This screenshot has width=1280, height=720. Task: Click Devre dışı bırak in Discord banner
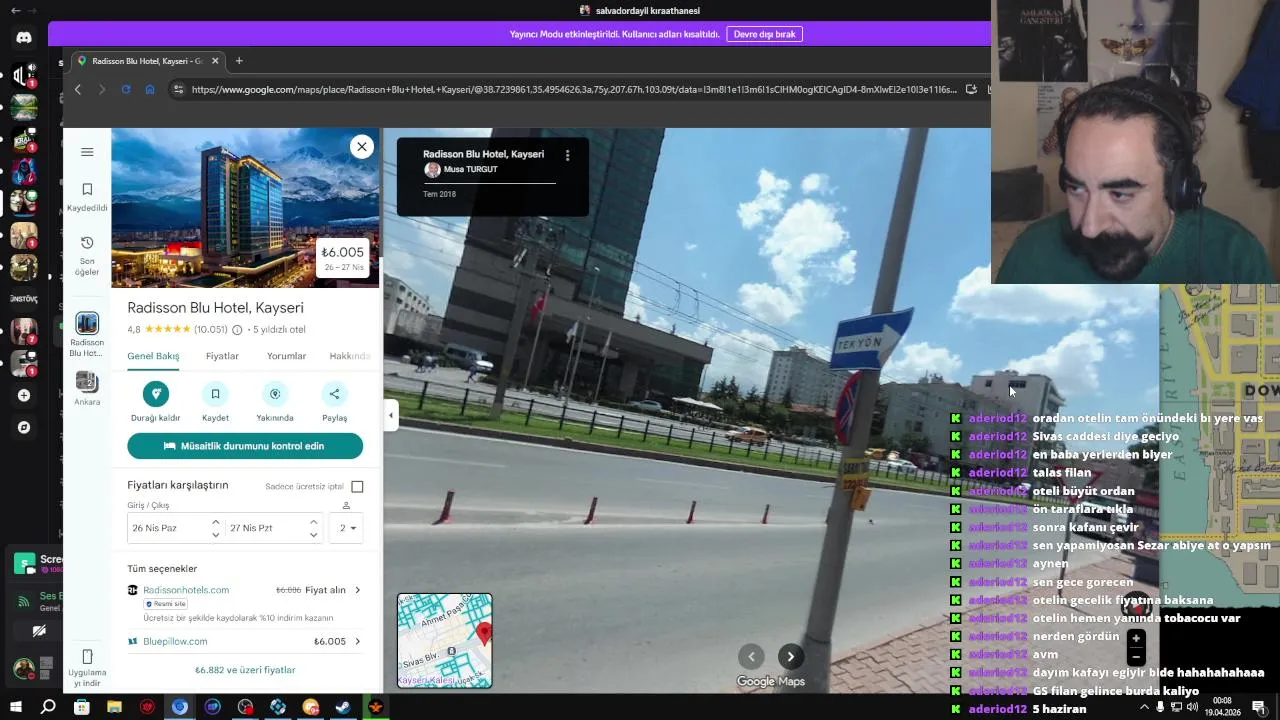[764, 34]
